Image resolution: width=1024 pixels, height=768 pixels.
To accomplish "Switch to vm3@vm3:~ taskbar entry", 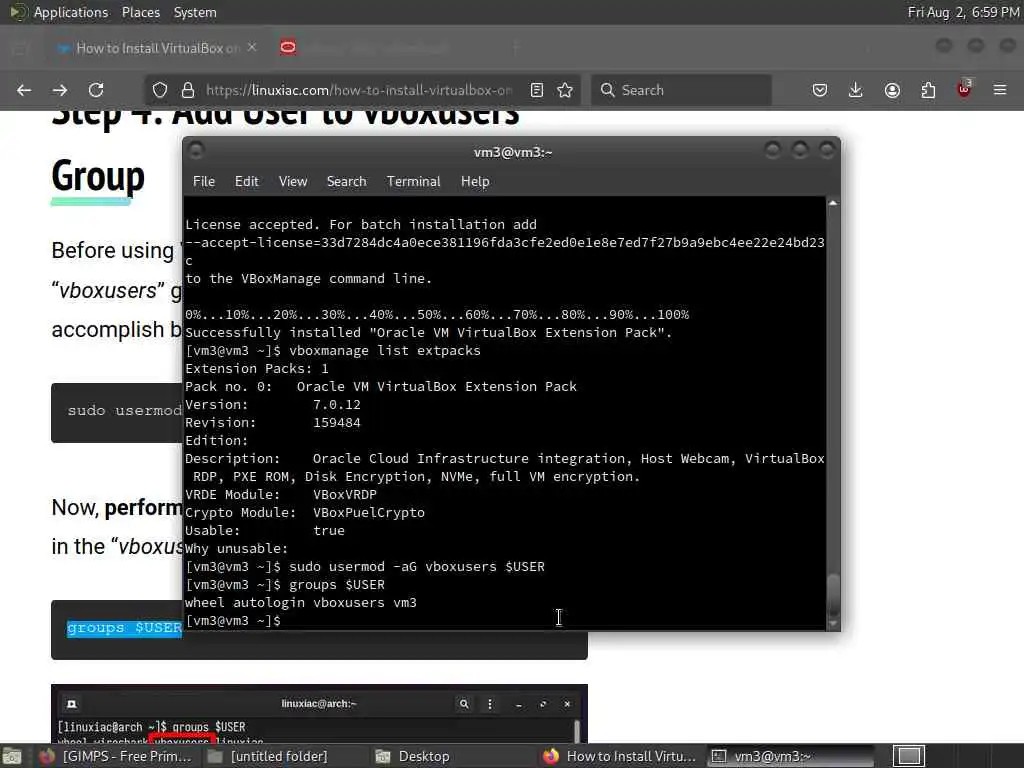I will click(790, 756).
